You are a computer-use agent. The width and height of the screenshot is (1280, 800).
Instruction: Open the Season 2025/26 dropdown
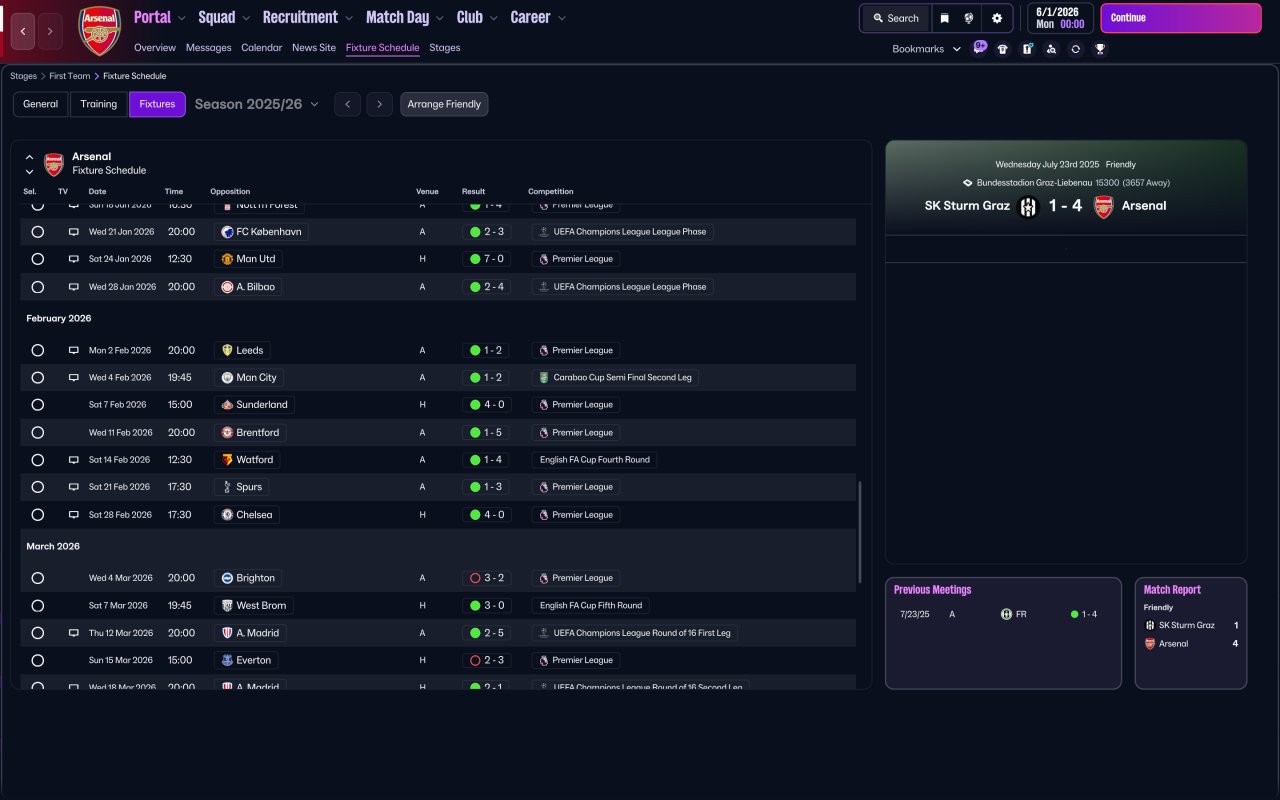(x=257, y=104)
